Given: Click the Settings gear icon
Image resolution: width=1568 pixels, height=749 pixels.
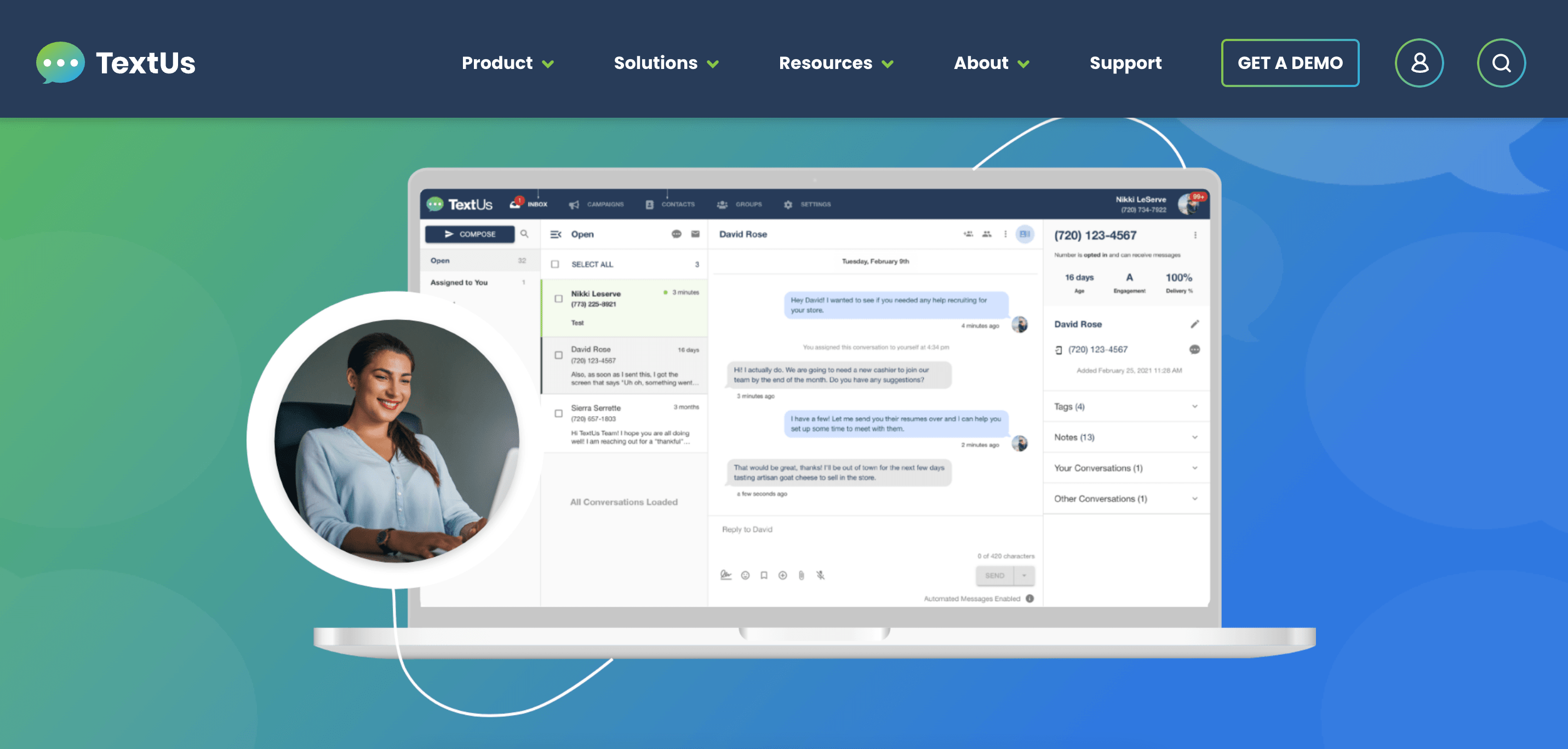Looking at the screenshot, I should pos(788,204).
